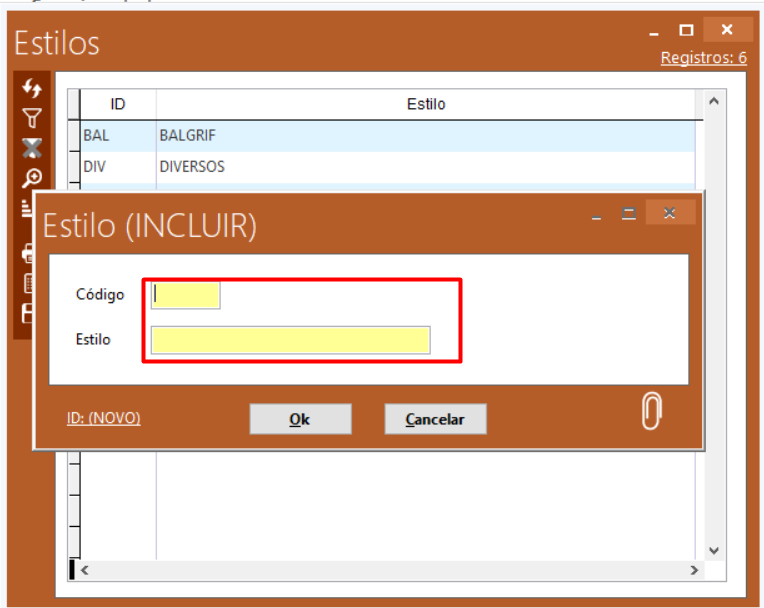Click the Estilo column header
764x608 pixels.
[425, 104]
